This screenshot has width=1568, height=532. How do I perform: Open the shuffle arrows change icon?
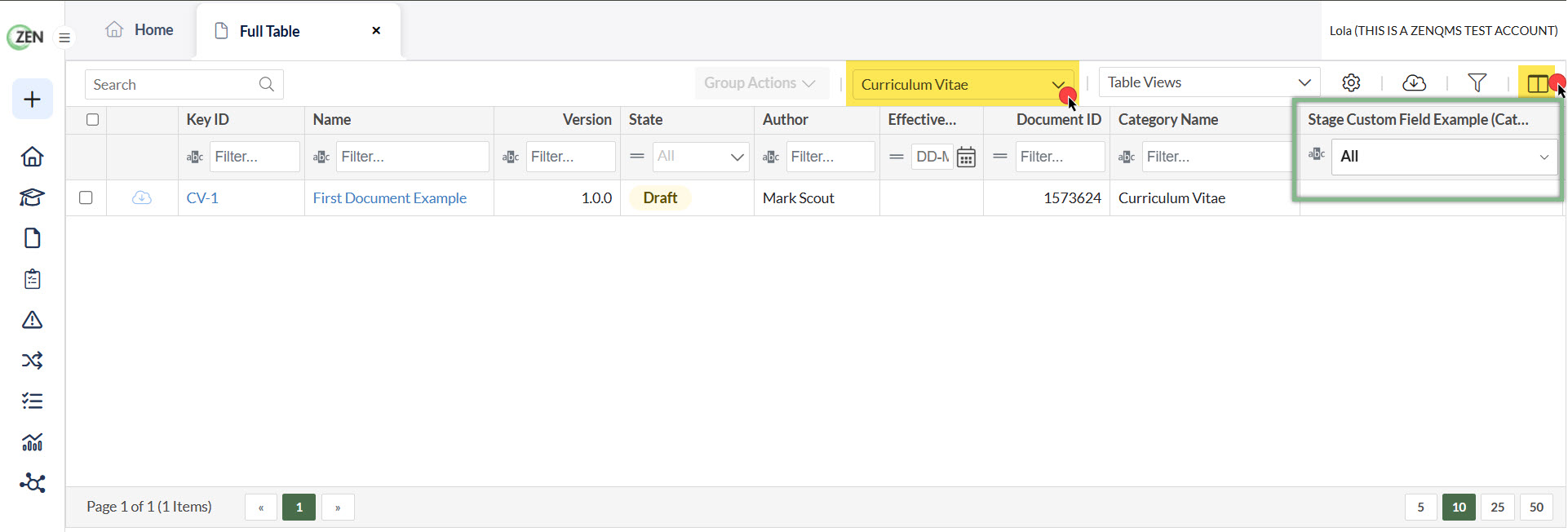[33, 361]
